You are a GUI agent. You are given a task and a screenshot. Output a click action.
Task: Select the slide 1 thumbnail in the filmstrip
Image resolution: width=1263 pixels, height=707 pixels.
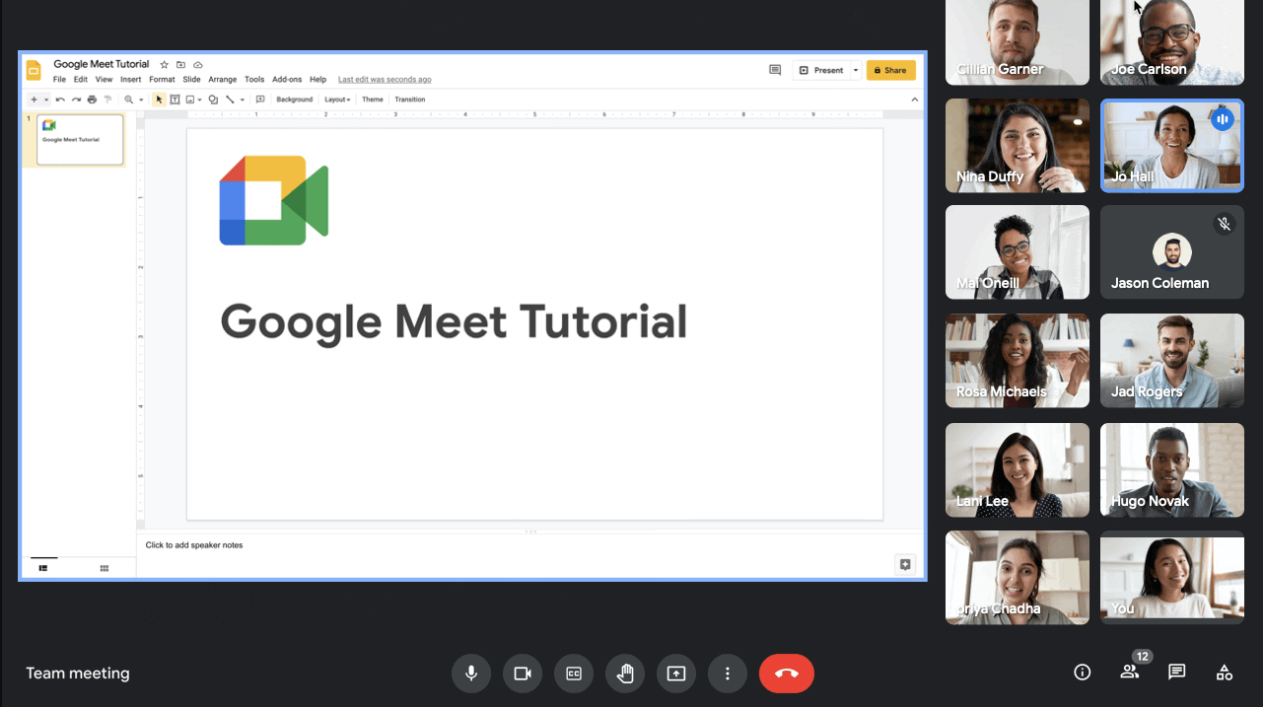tap(80, 140)
